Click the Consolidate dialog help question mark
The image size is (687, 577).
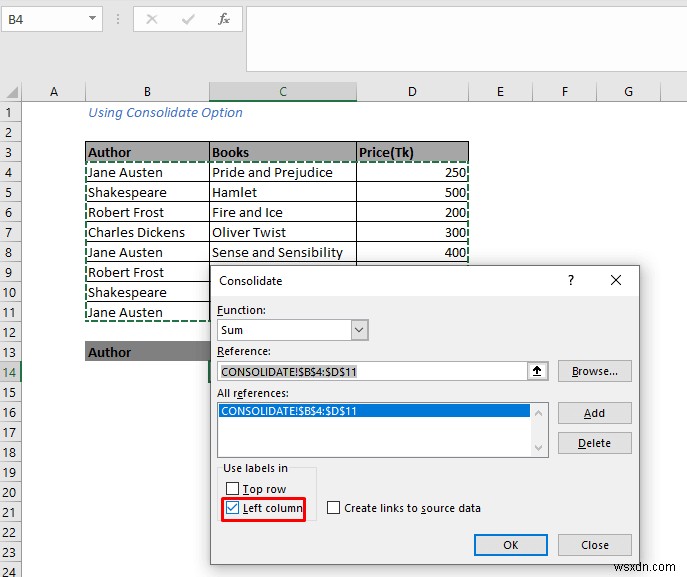click(x=570, y=280)
